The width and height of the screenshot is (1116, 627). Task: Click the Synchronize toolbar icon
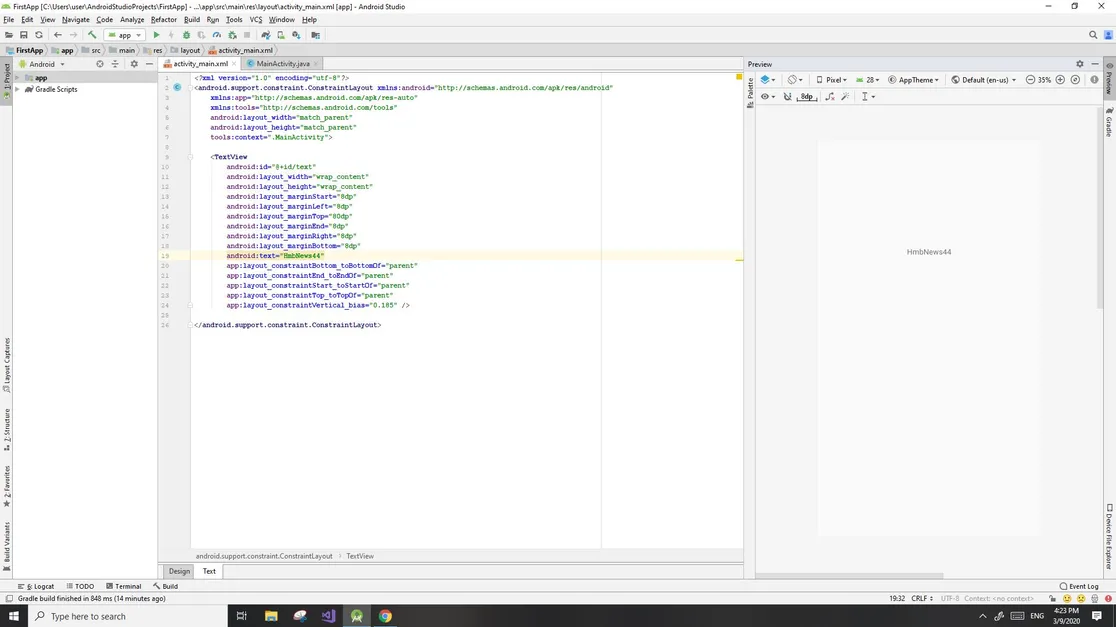point(39,35)
